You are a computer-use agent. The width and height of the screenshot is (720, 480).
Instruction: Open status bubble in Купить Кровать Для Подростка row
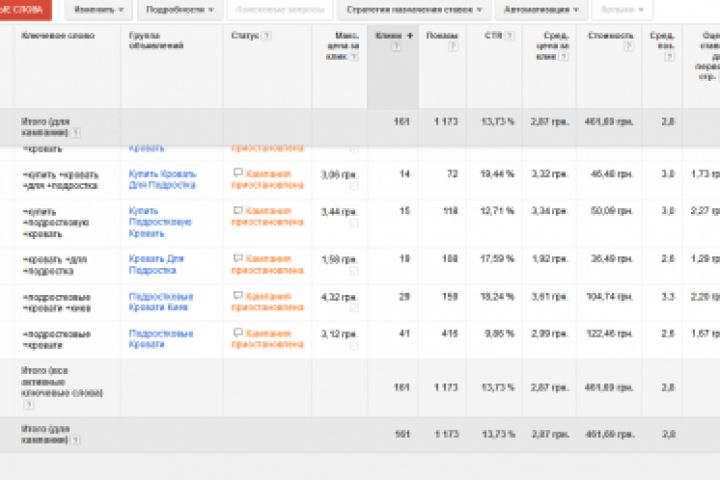pyautogui.click(x=238, y=173)
